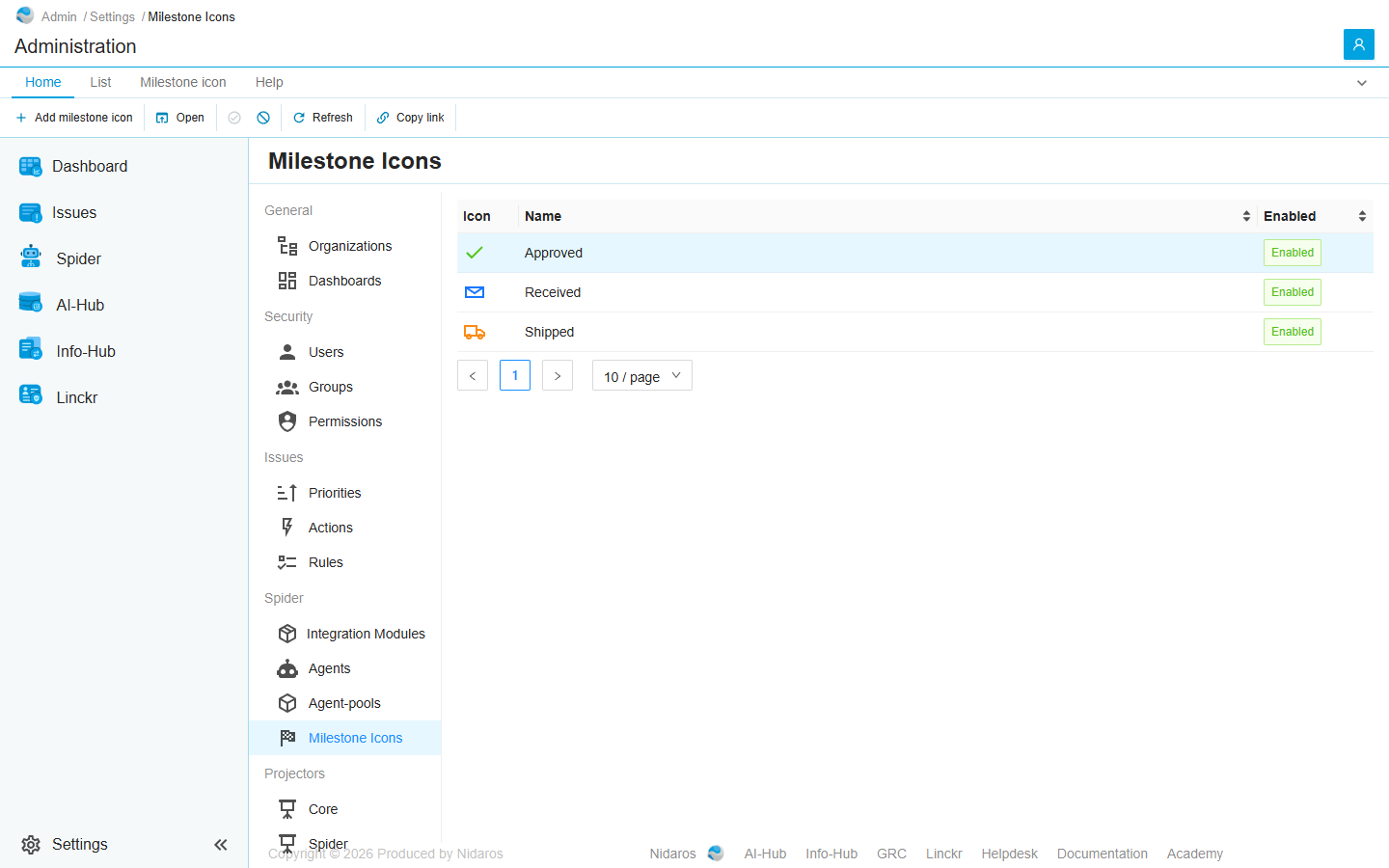Click the Admin breadcrumb link
Image resolution: width=1389 pixels, height=868 pixels.
click(59, 16)
